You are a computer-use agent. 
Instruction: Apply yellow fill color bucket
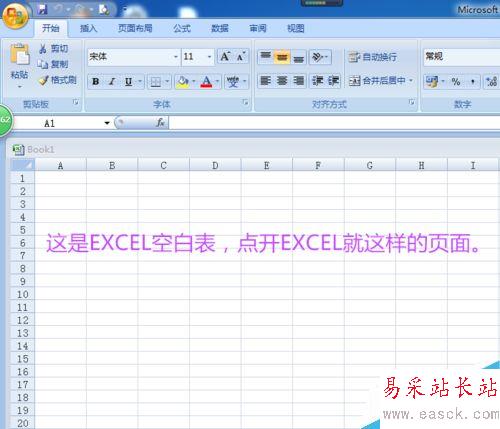183,81
